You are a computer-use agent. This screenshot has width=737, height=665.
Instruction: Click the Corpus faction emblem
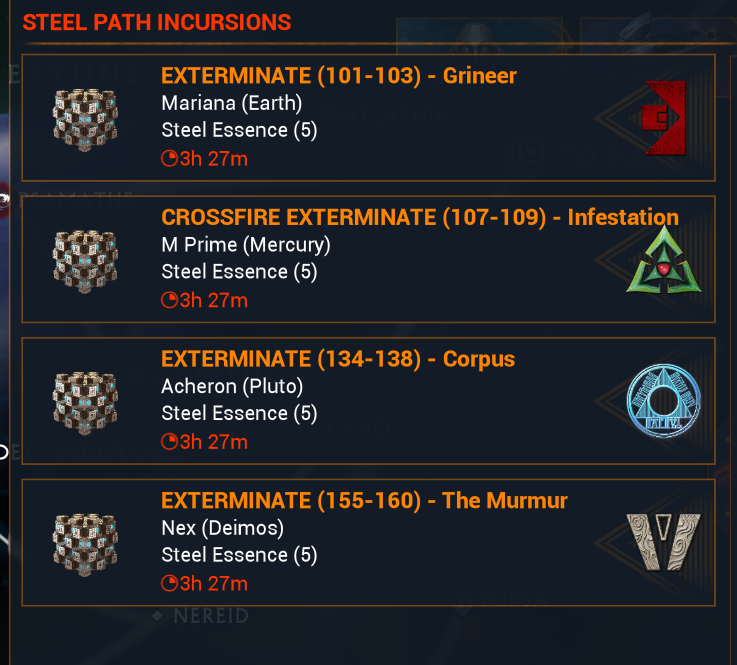tap(664, 402)
